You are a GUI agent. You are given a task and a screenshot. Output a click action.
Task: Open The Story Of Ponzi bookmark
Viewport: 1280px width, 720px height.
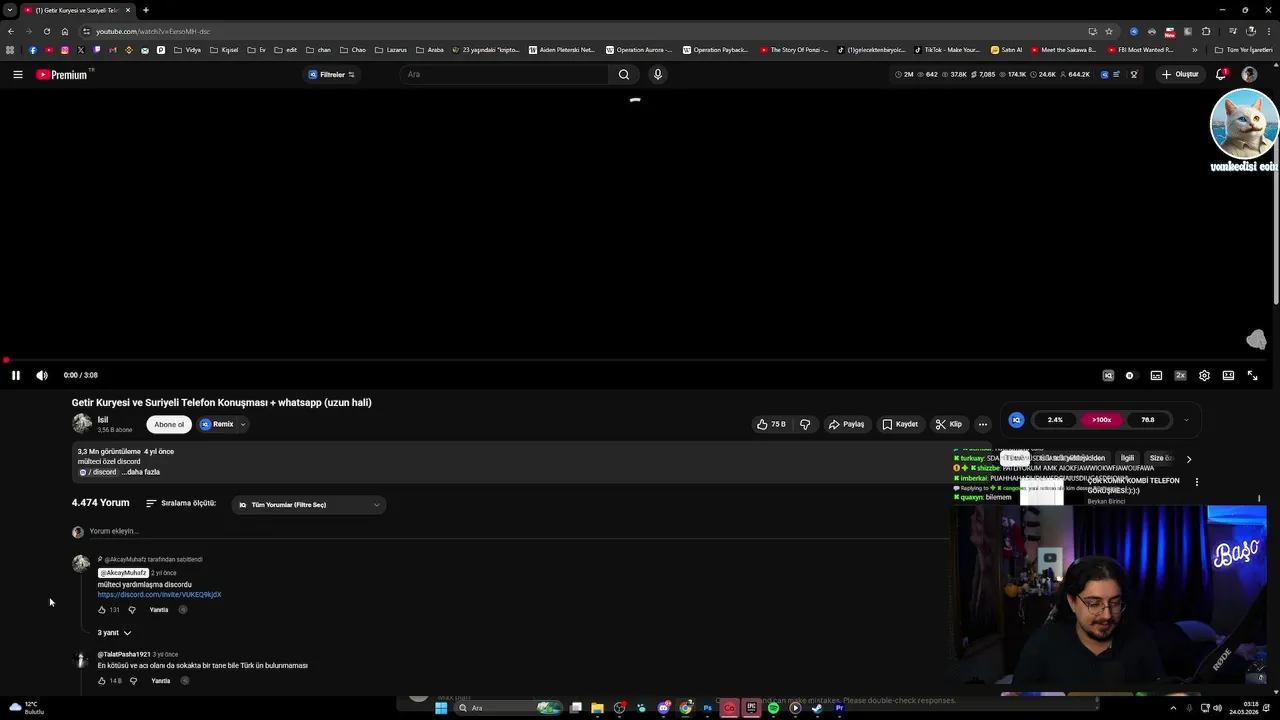(x=795, y=50)
